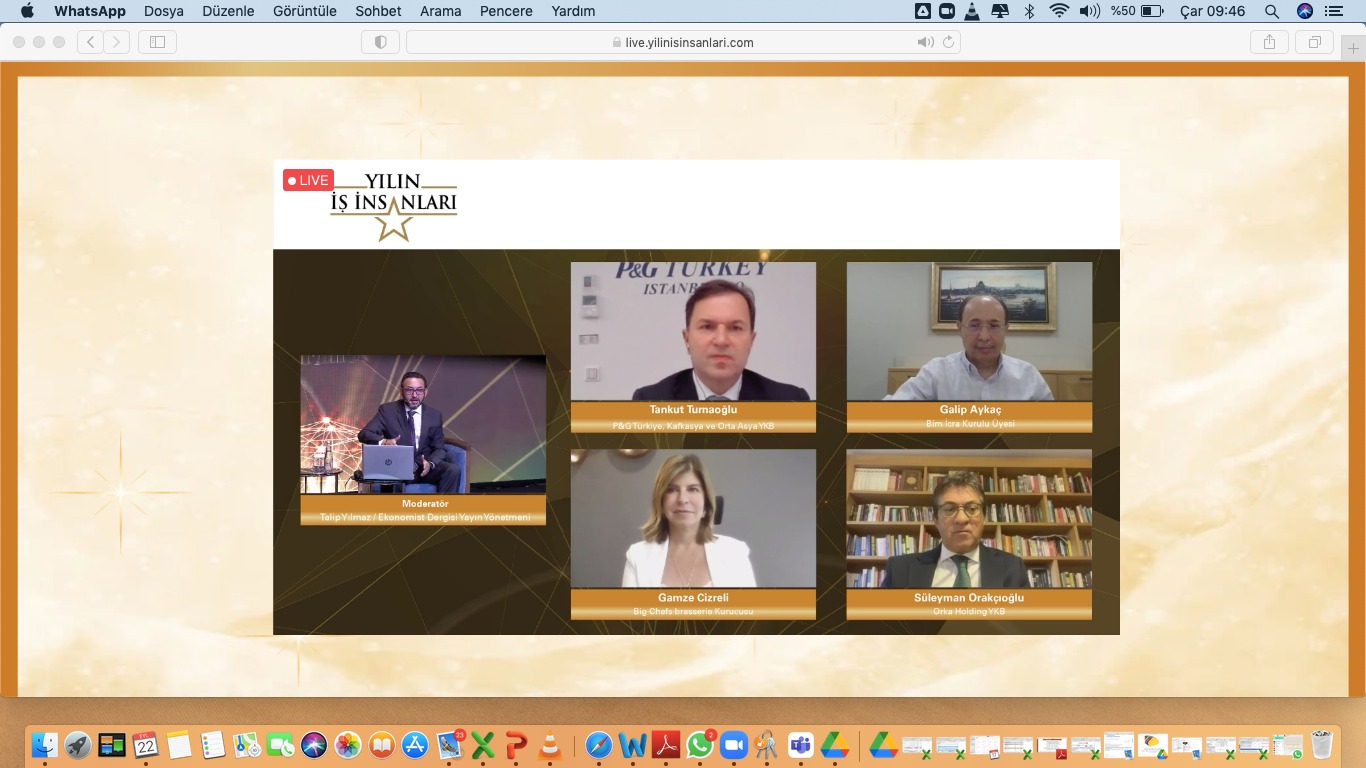The height and width of the screenshot is (768, 1366).
Task: Show all tabs overview button
Action: pos(1314,42)
